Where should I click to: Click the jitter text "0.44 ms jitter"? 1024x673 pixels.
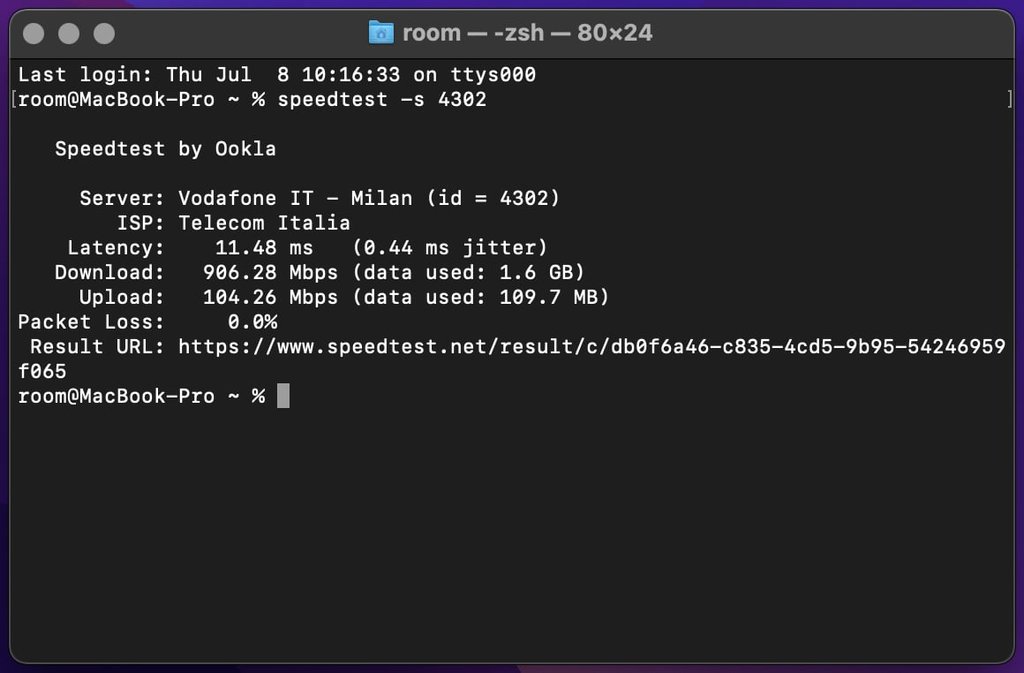pyautogui.click(x=449, y=248)
